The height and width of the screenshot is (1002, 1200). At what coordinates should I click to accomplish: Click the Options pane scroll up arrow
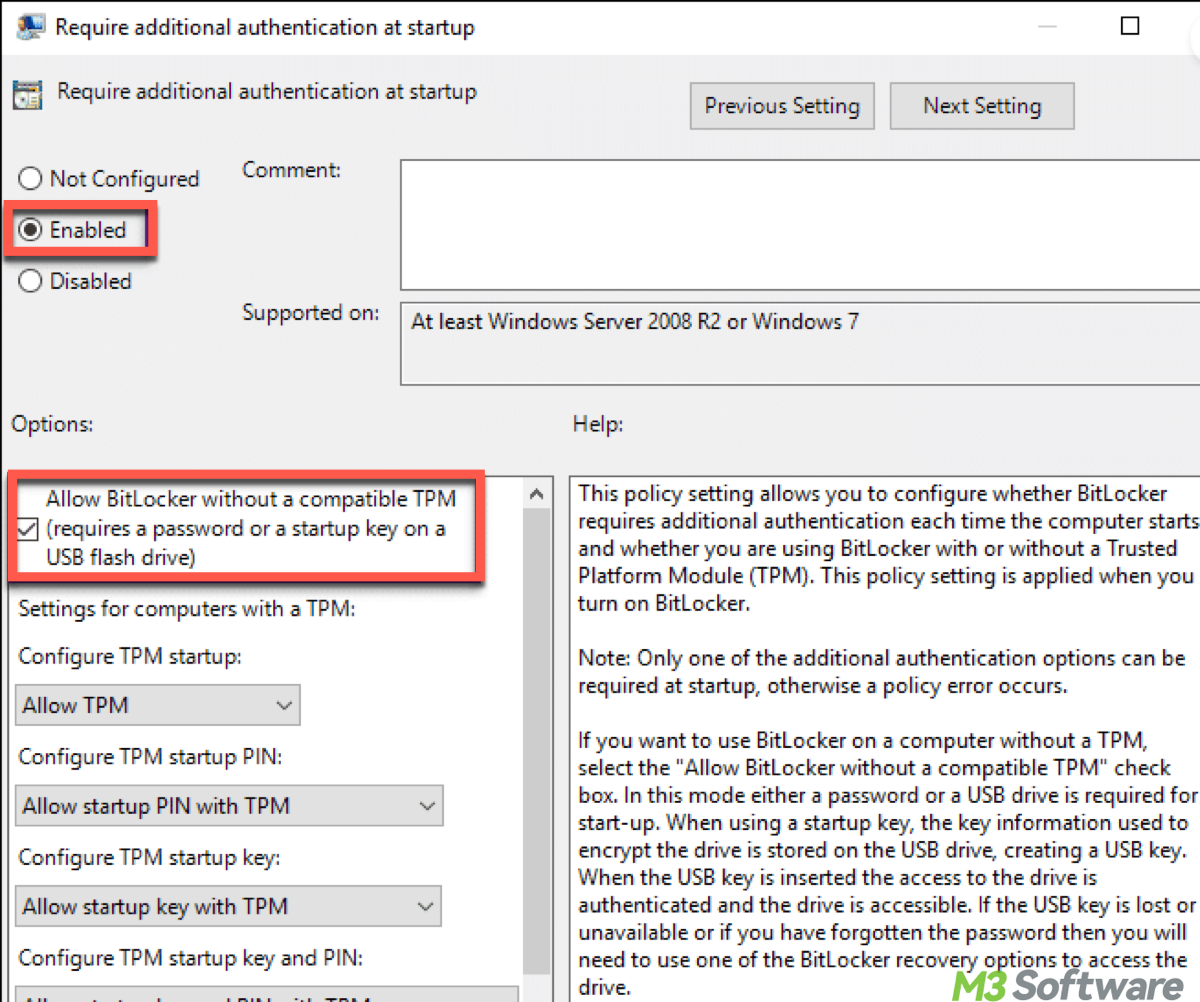point(537,494)
